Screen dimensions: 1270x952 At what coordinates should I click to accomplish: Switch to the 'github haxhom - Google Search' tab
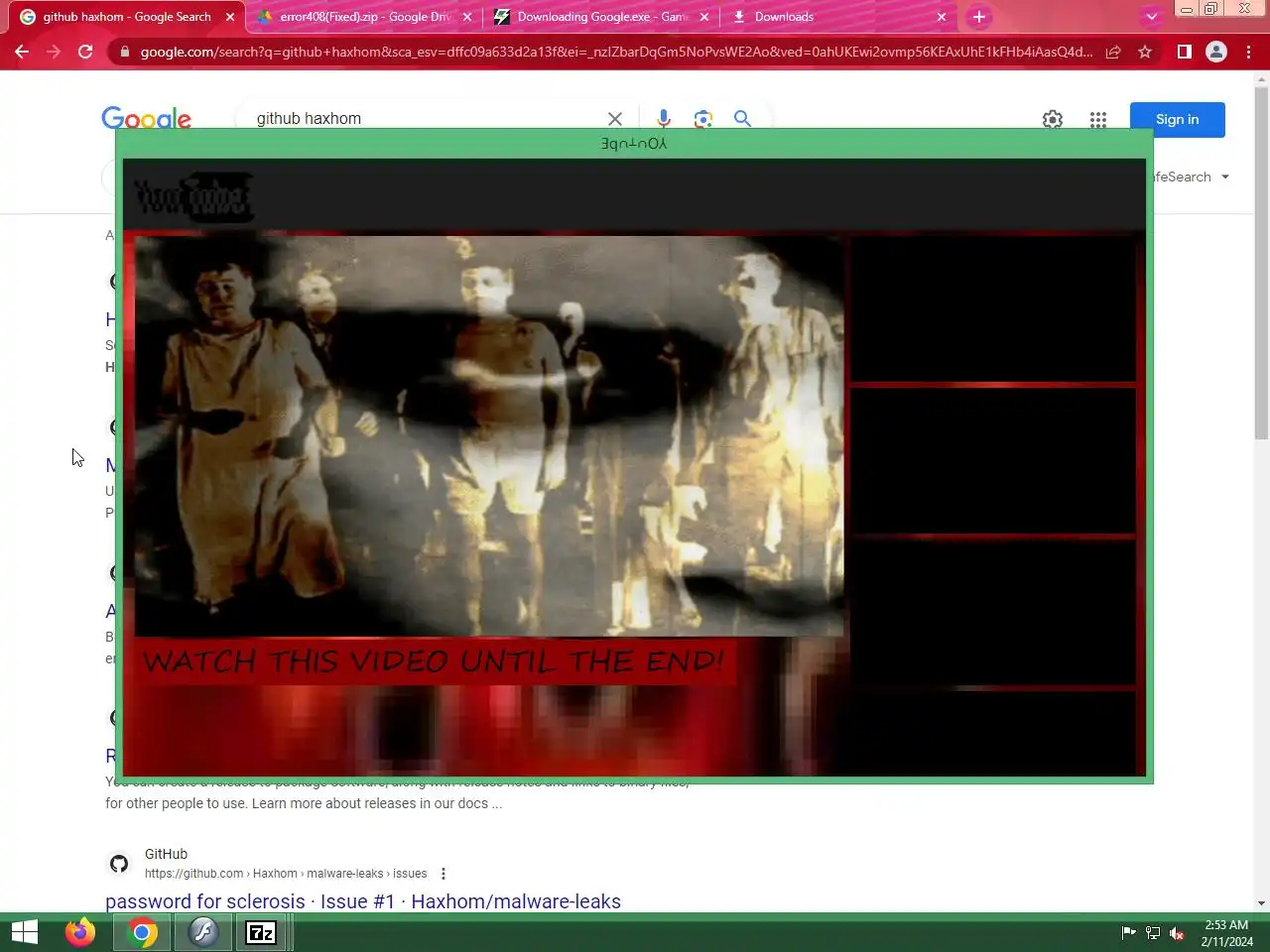[127, 17]
